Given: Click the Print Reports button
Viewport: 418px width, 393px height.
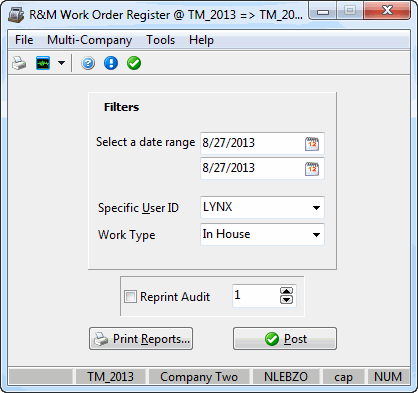Looking at the screenshot, I should 141,339.
